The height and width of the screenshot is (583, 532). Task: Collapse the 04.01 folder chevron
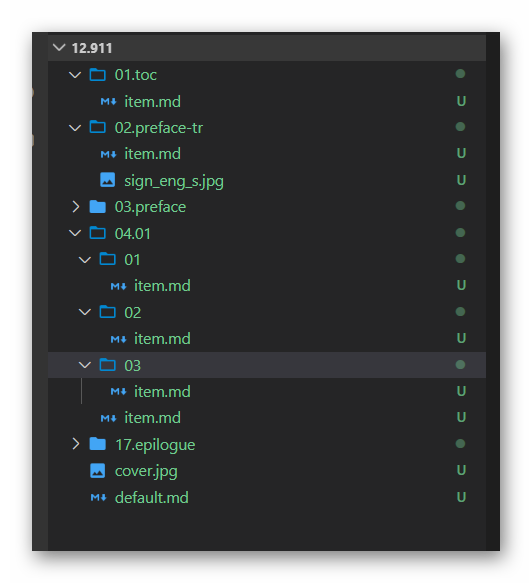[75, 233]
